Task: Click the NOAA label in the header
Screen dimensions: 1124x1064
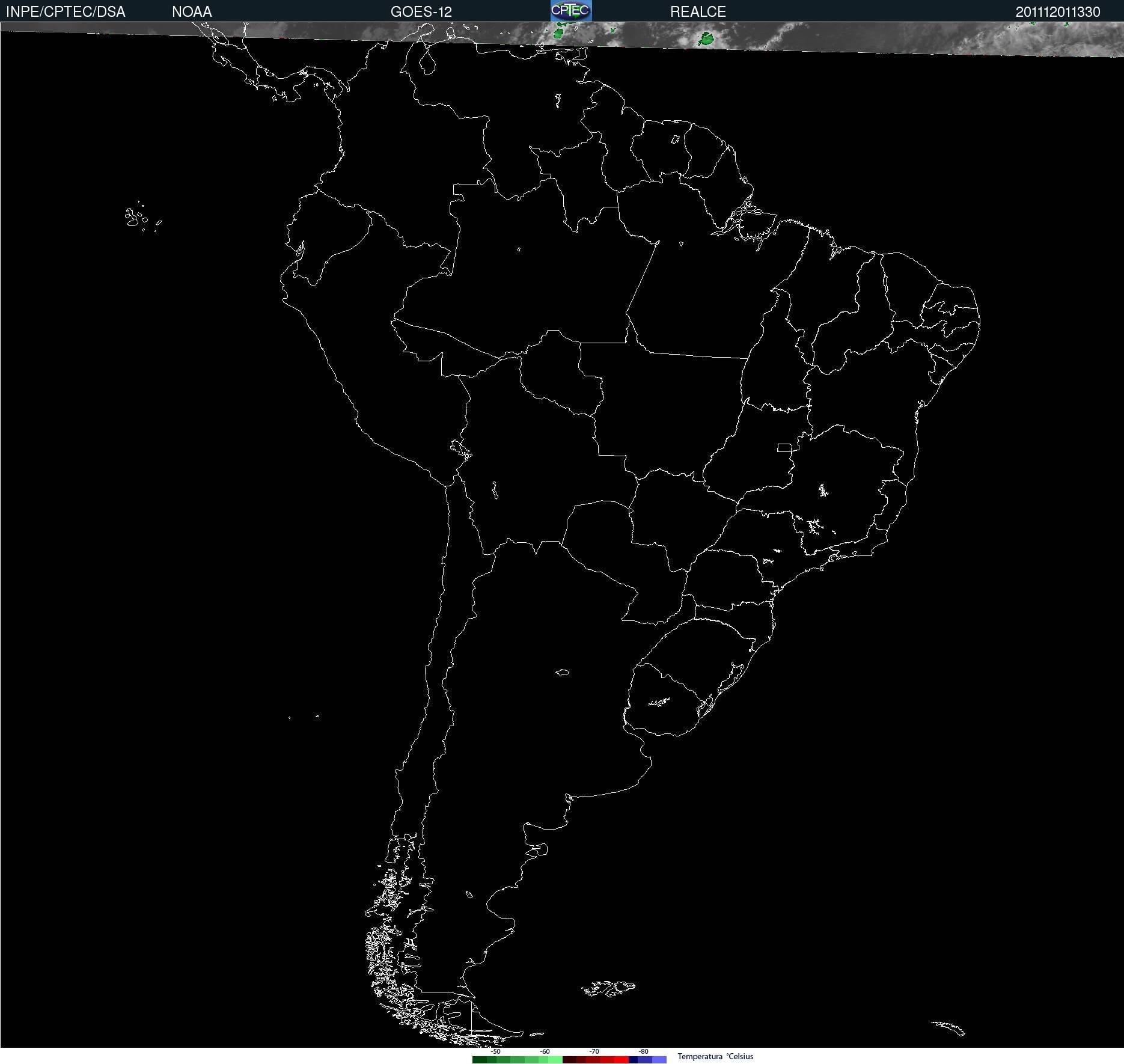Action: pos(192,11)
